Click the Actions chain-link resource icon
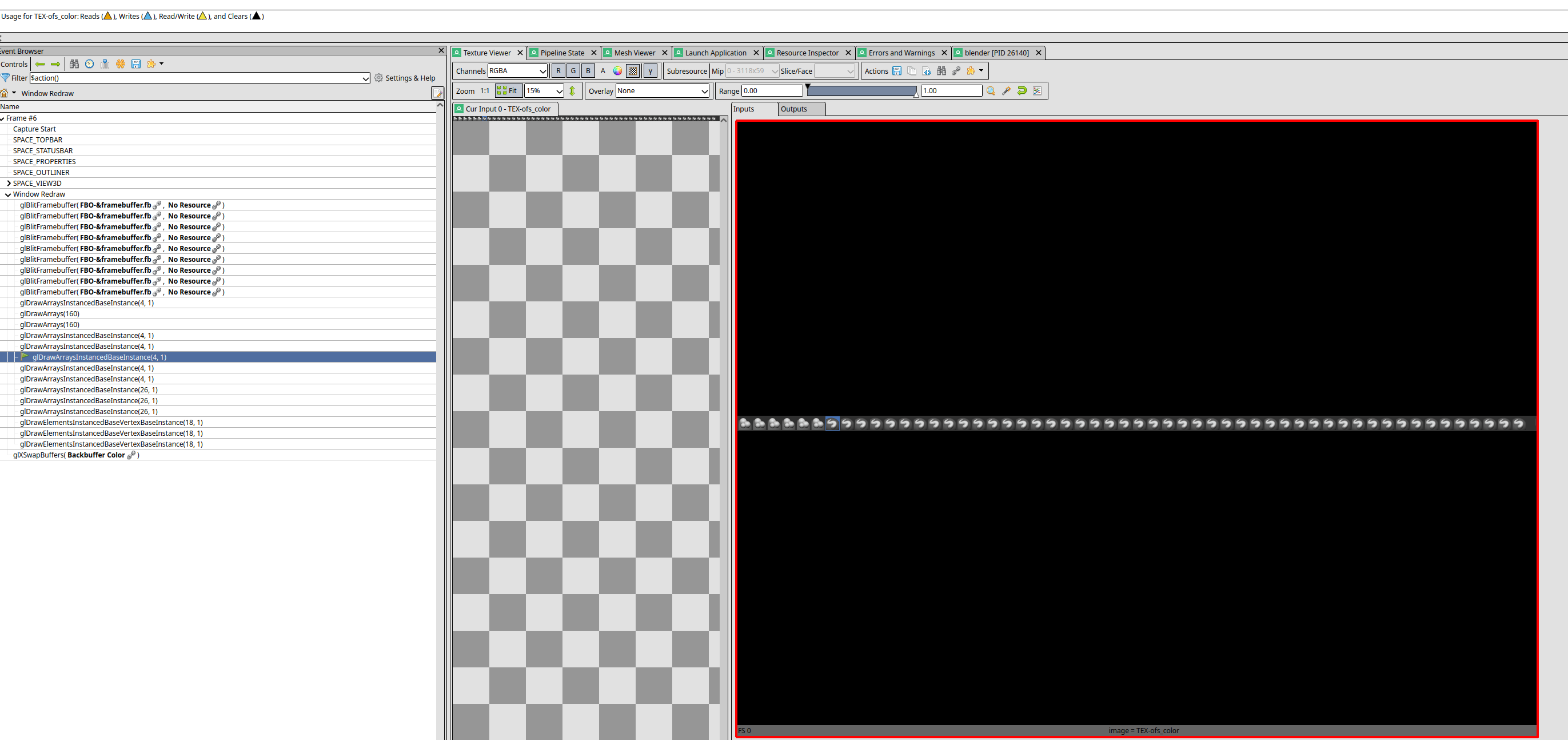The image size is (1568, 740). [956, 71]
